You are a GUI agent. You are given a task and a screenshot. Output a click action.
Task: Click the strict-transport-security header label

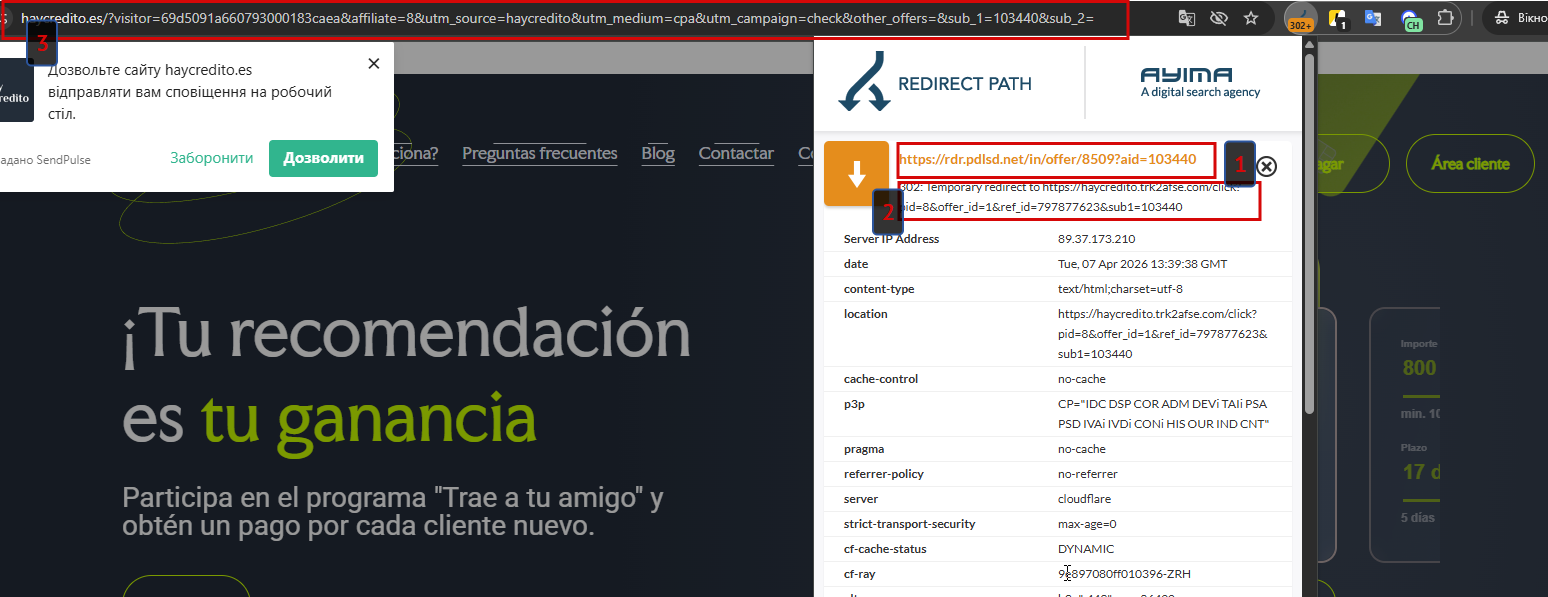[909, 524]
